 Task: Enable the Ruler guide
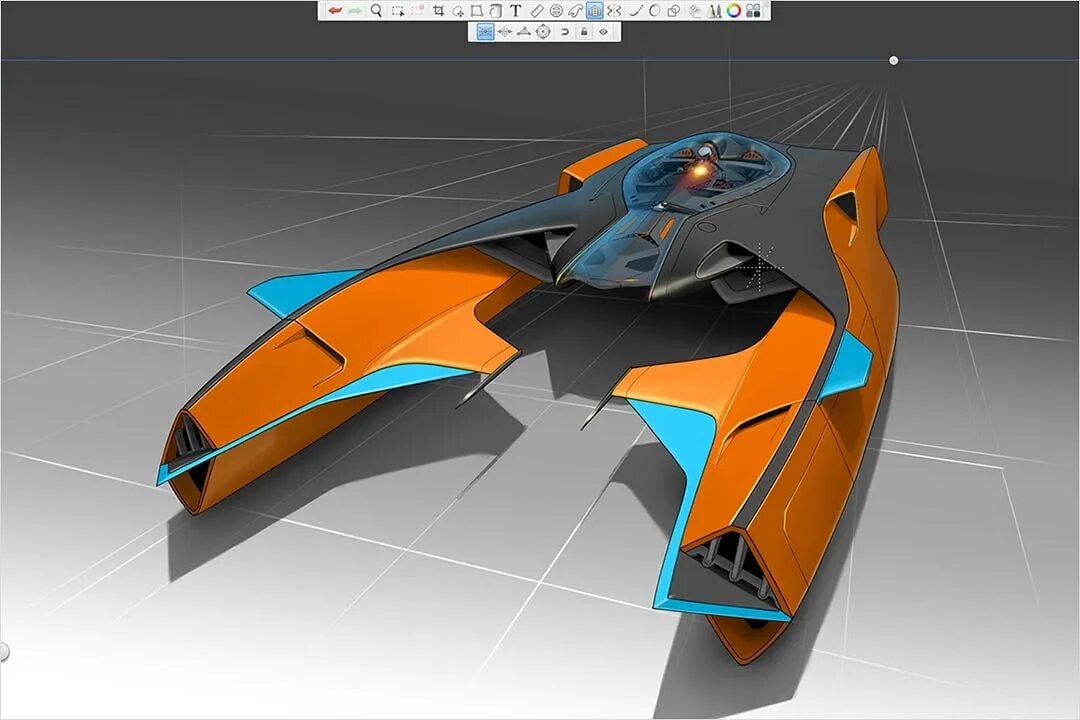point(537,11)
